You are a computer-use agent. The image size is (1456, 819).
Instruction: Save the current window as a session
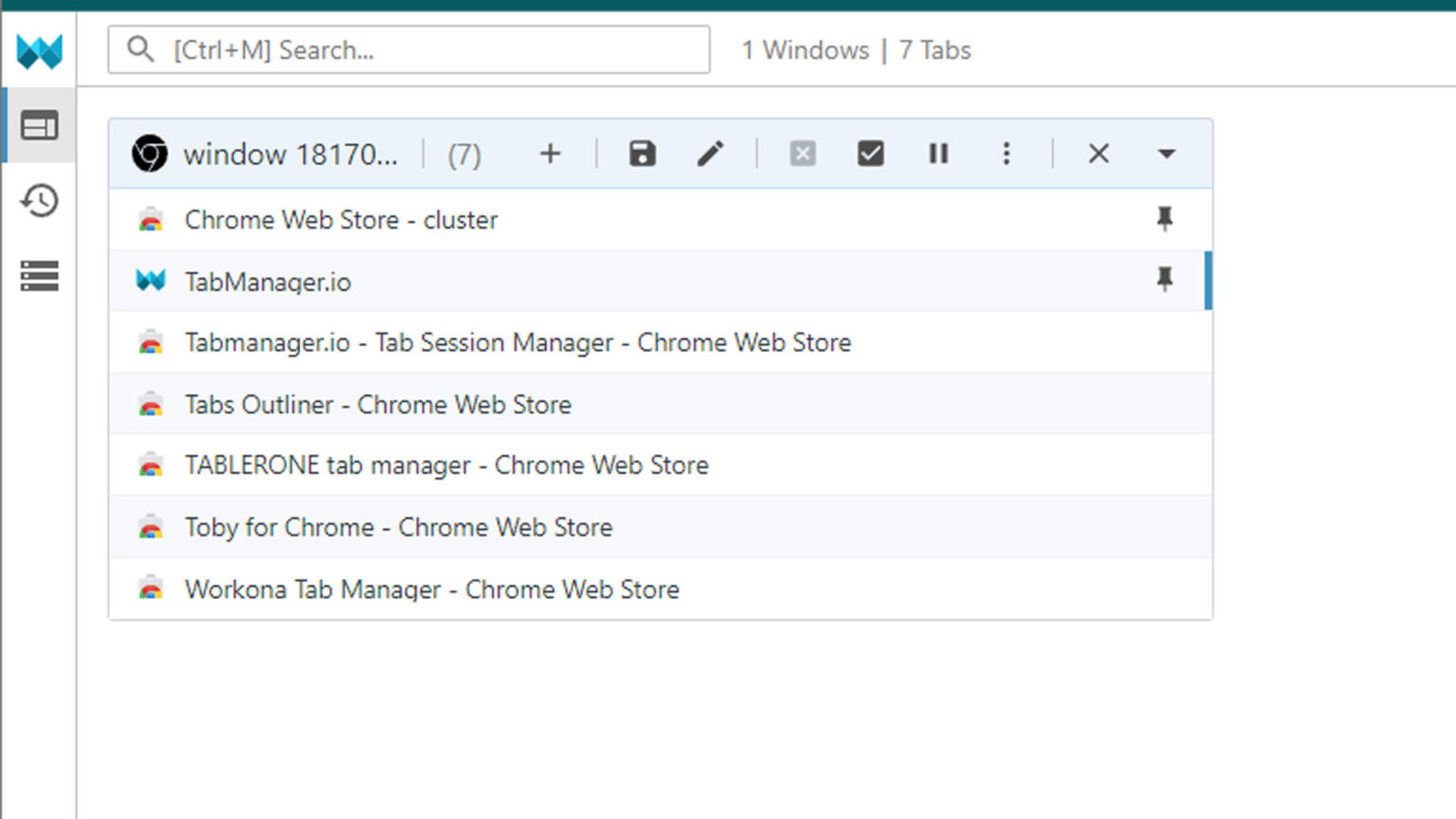pos(642,153)
